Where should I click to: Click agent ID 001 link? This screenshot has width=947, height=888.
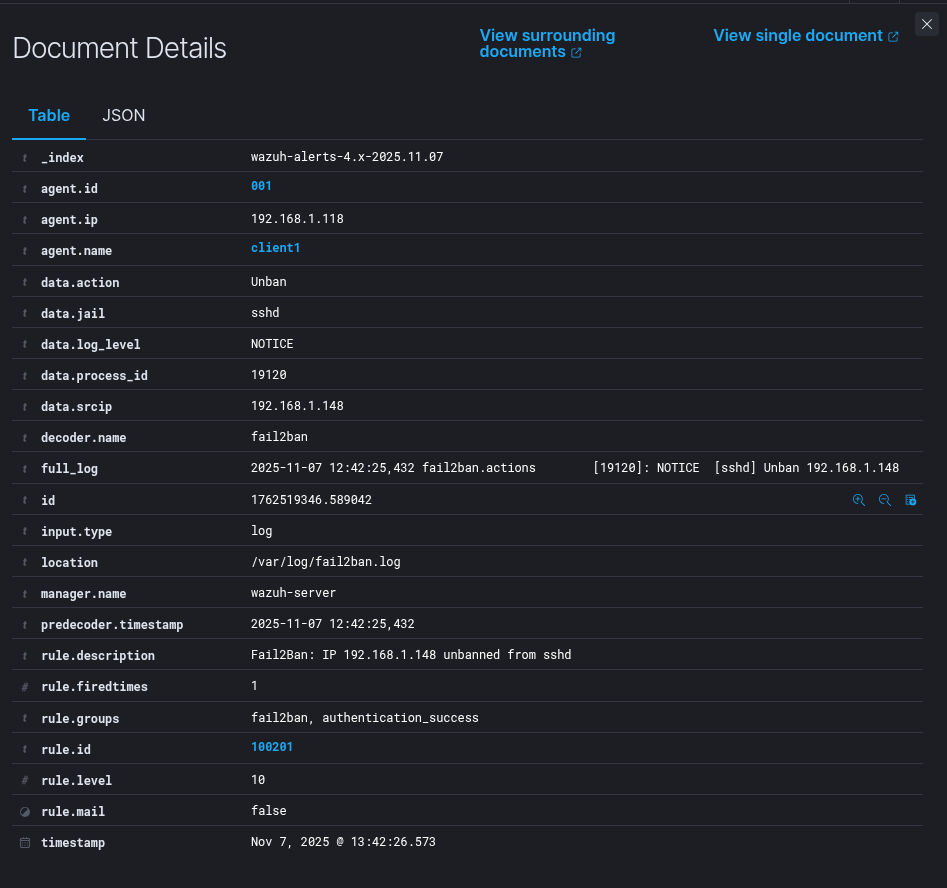(261, 186)
